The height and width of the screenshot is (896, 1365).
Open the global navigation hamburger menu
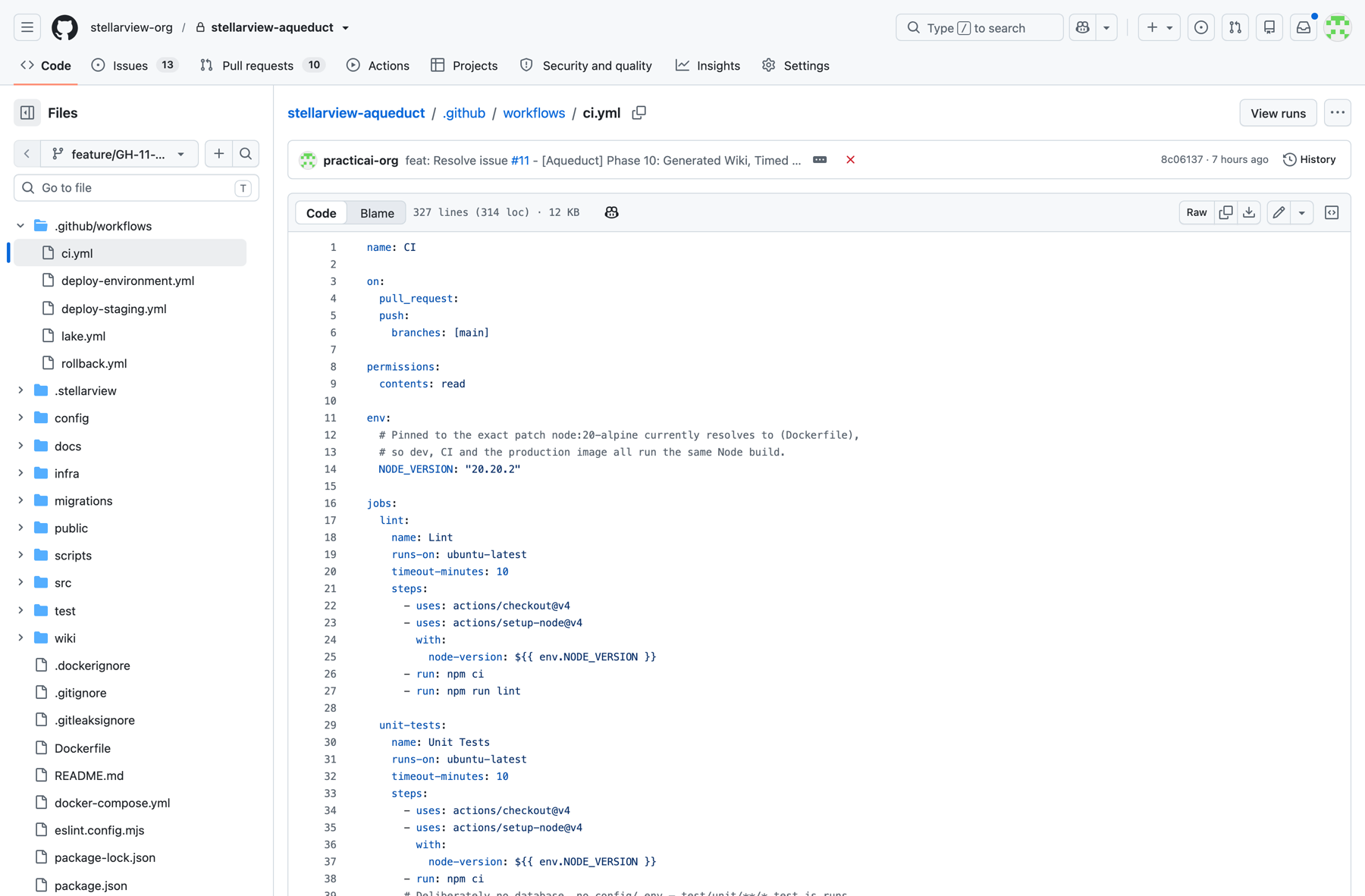point(27,28)
